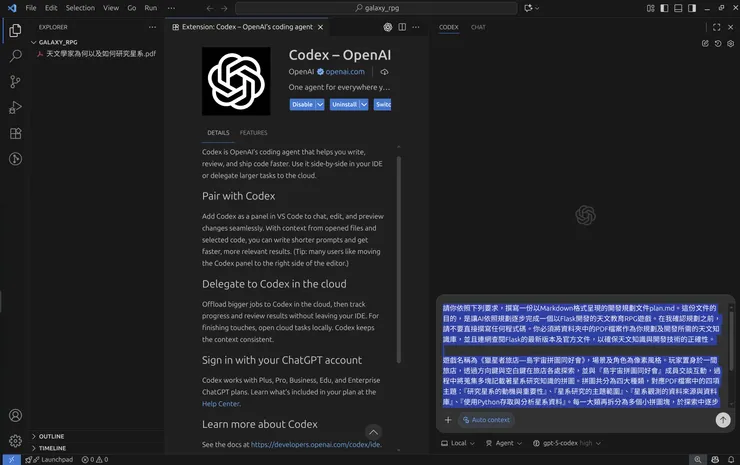Open Codex task history

718,43
